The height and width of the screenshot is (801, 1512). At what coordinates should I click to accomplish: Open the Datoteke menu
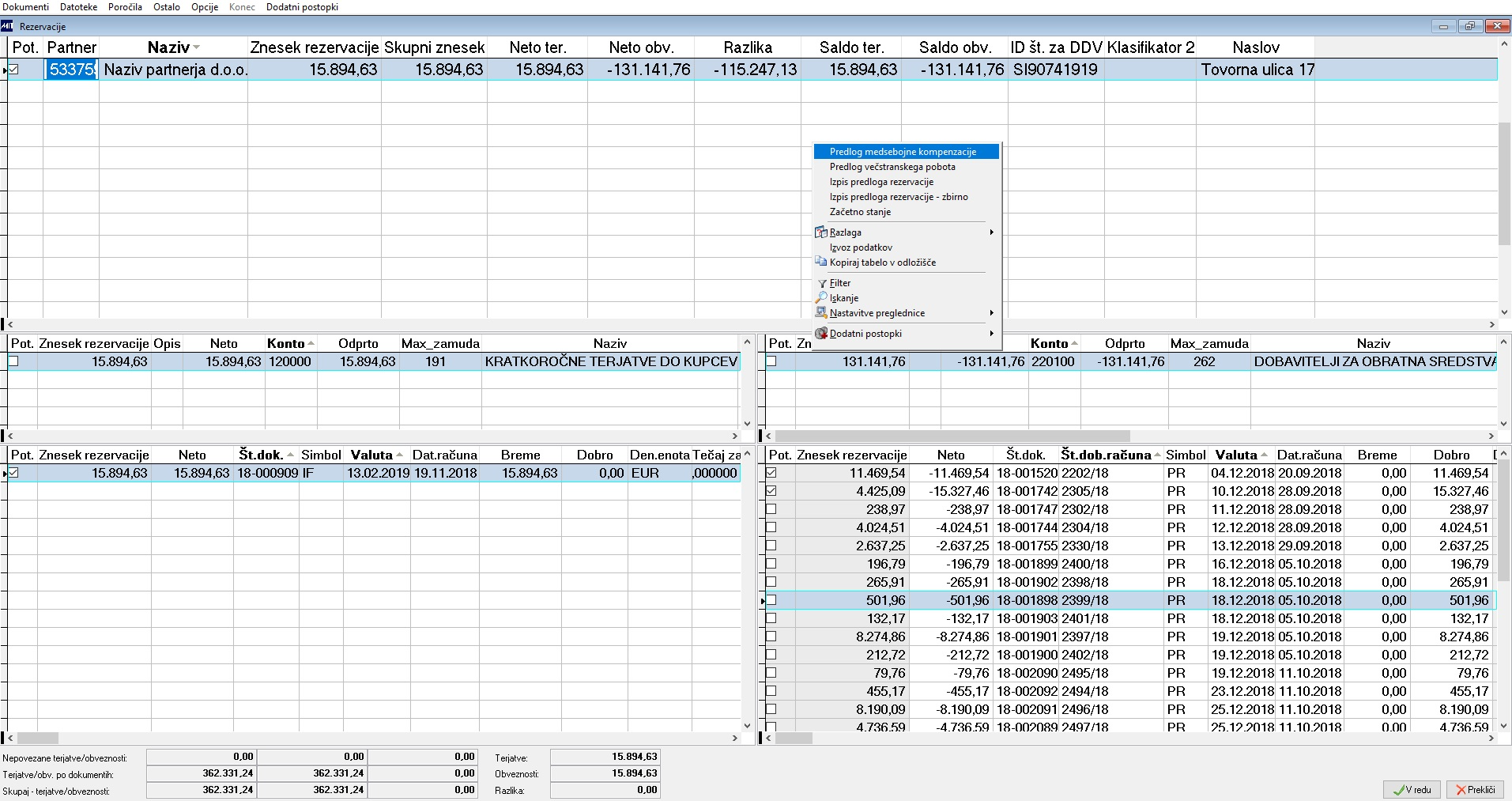pyautogui.click(x=79, y=7)
